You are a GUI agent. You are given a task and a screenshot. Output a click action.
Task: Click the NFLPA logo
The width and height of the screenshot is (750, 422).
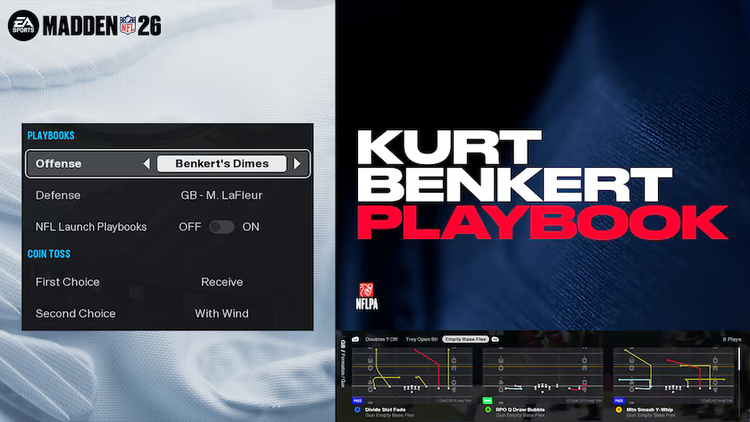[367, 297]
